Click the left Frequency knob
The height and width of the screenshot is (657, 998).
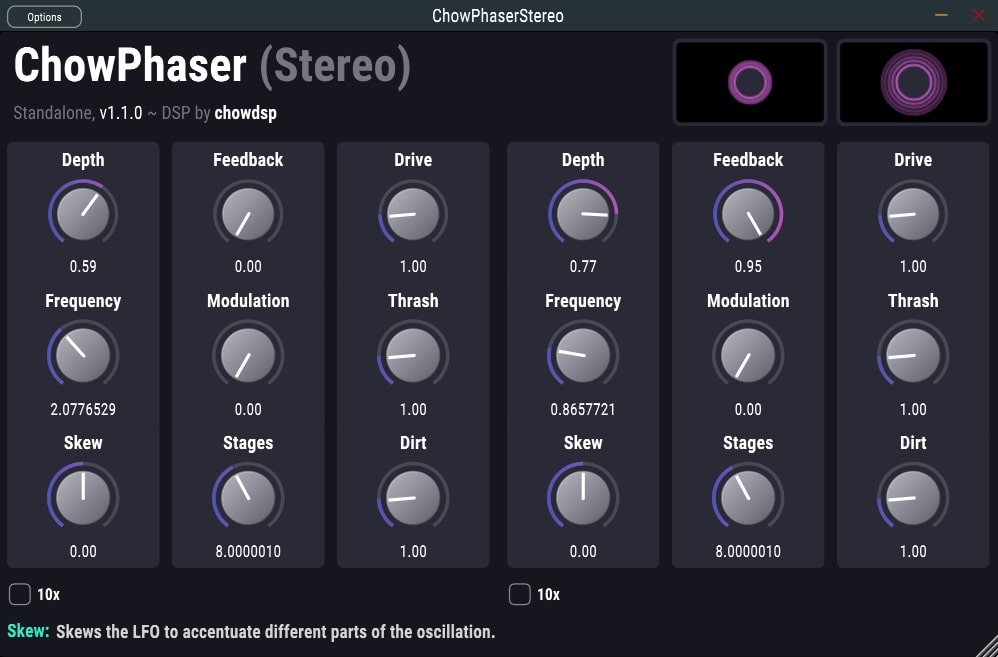[83, 355]
